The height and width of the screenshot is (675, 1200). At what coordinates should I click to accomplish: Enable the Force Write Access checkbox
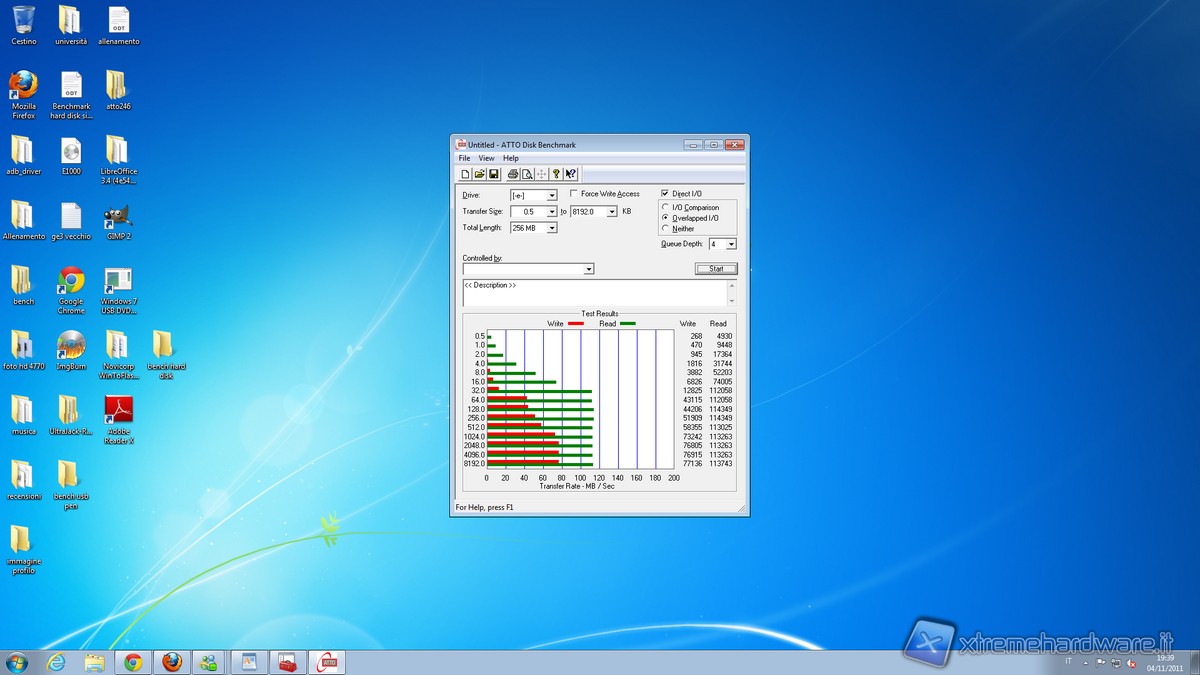click(574, 194)
